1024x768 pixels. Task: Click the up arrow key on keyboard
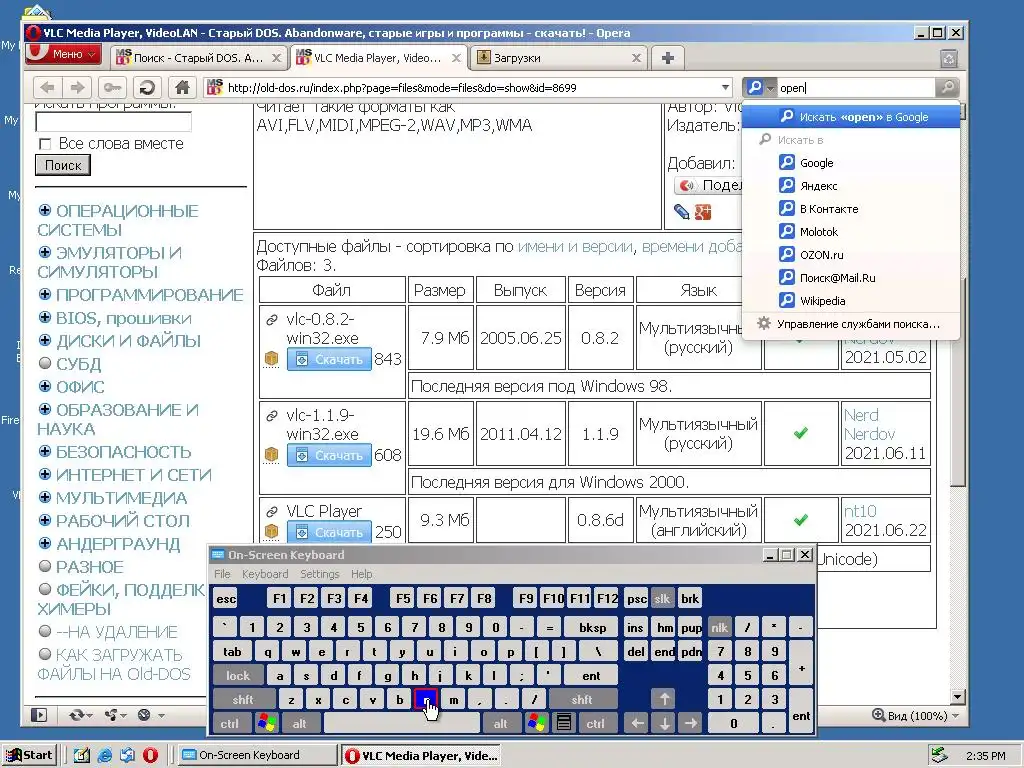tap(664, 699)
